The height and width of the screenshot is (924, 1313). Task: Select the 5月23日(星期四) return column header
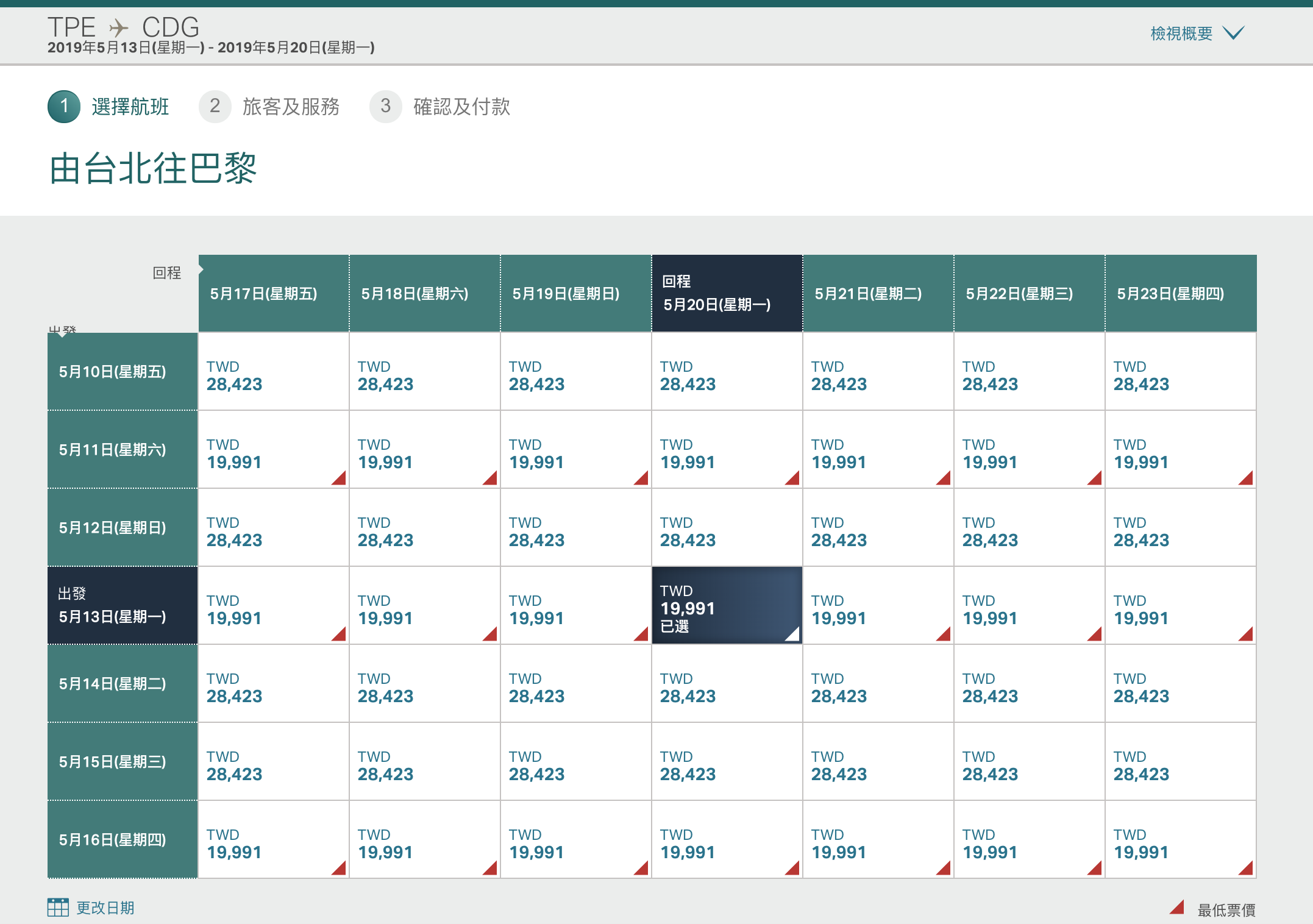(x=1180, y=294)
